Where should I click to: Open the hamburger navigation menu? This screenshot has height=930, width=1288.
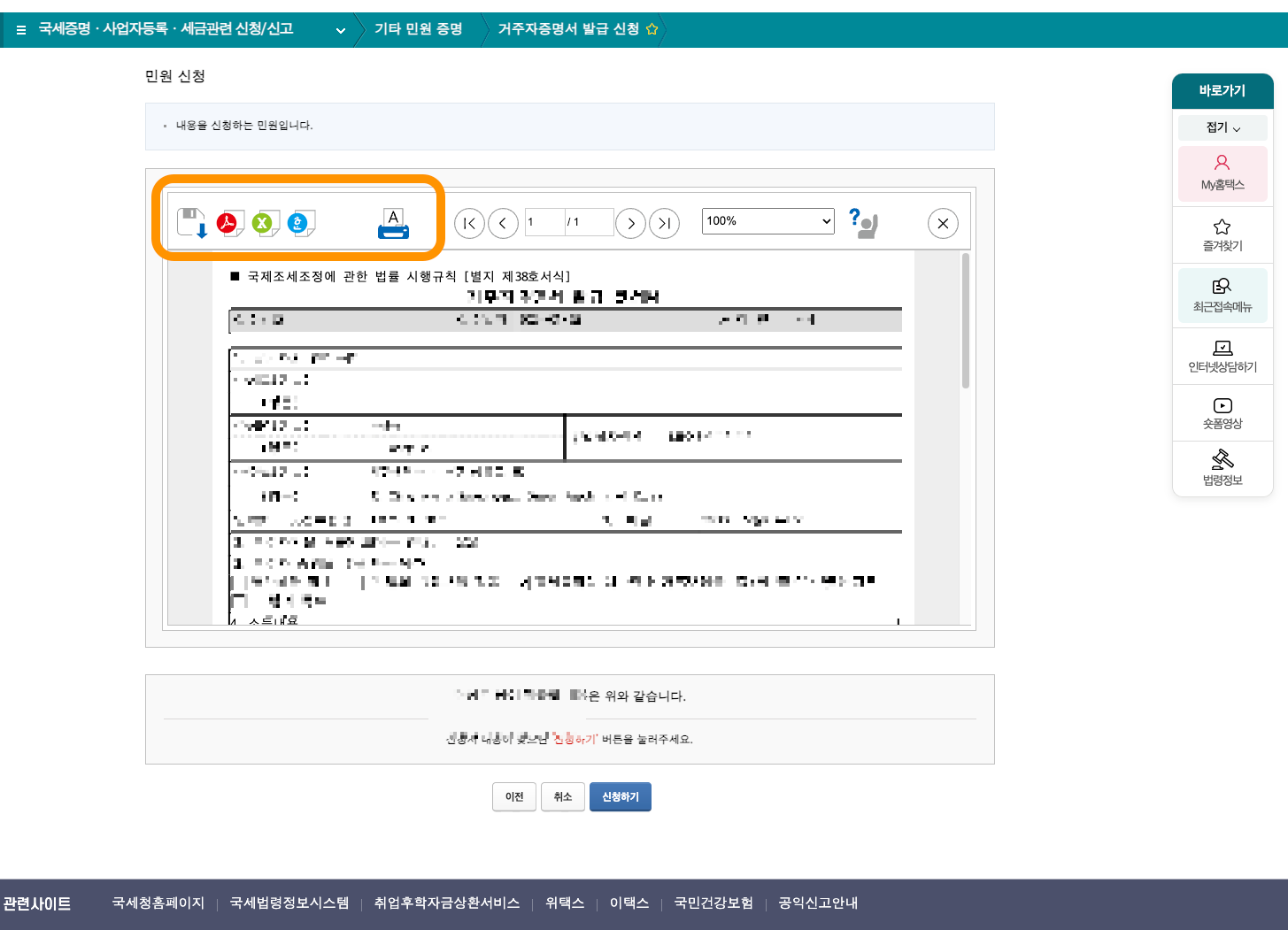[19, 28]
